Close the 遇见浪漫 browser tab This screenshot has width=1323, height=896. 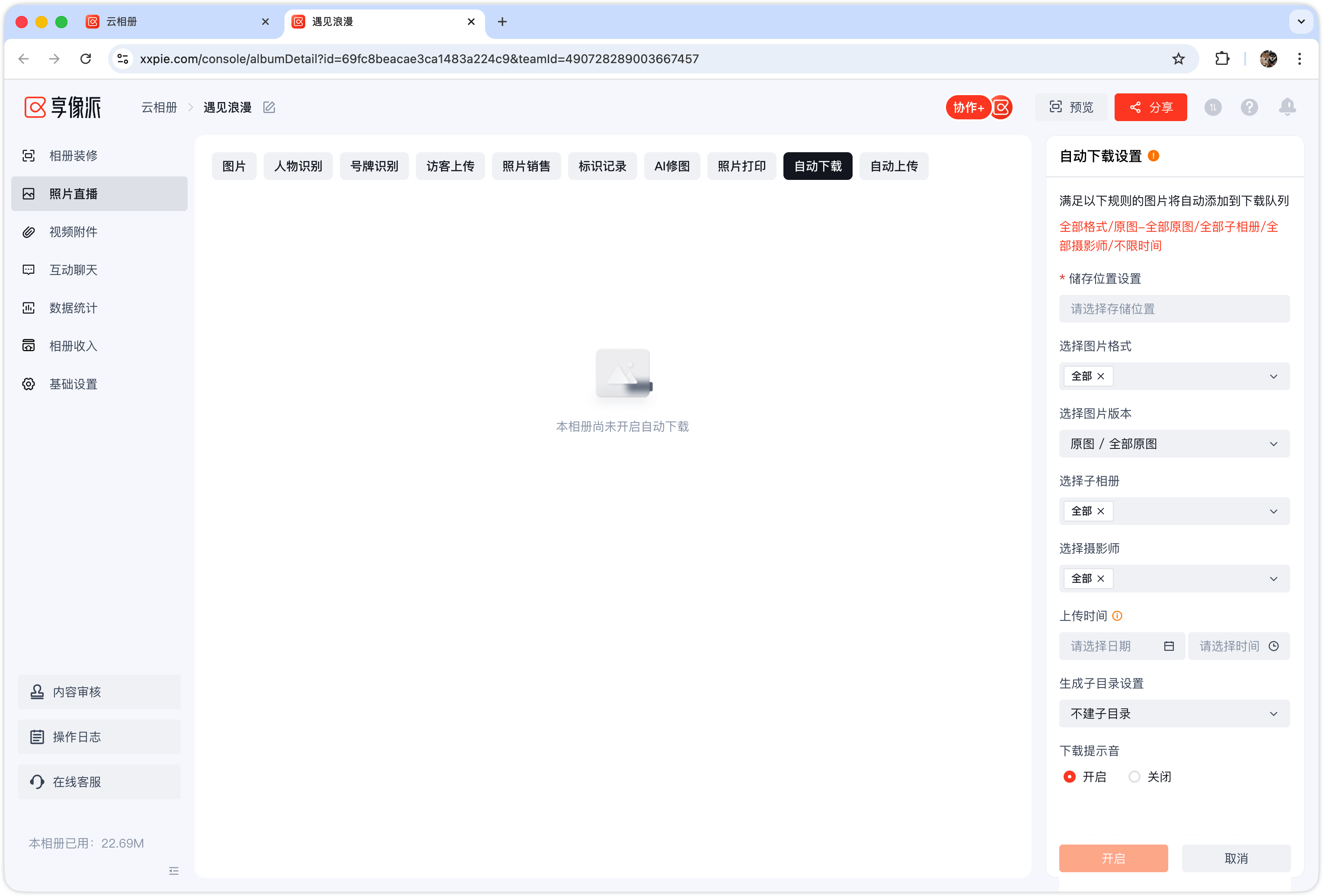pos(471,22)
